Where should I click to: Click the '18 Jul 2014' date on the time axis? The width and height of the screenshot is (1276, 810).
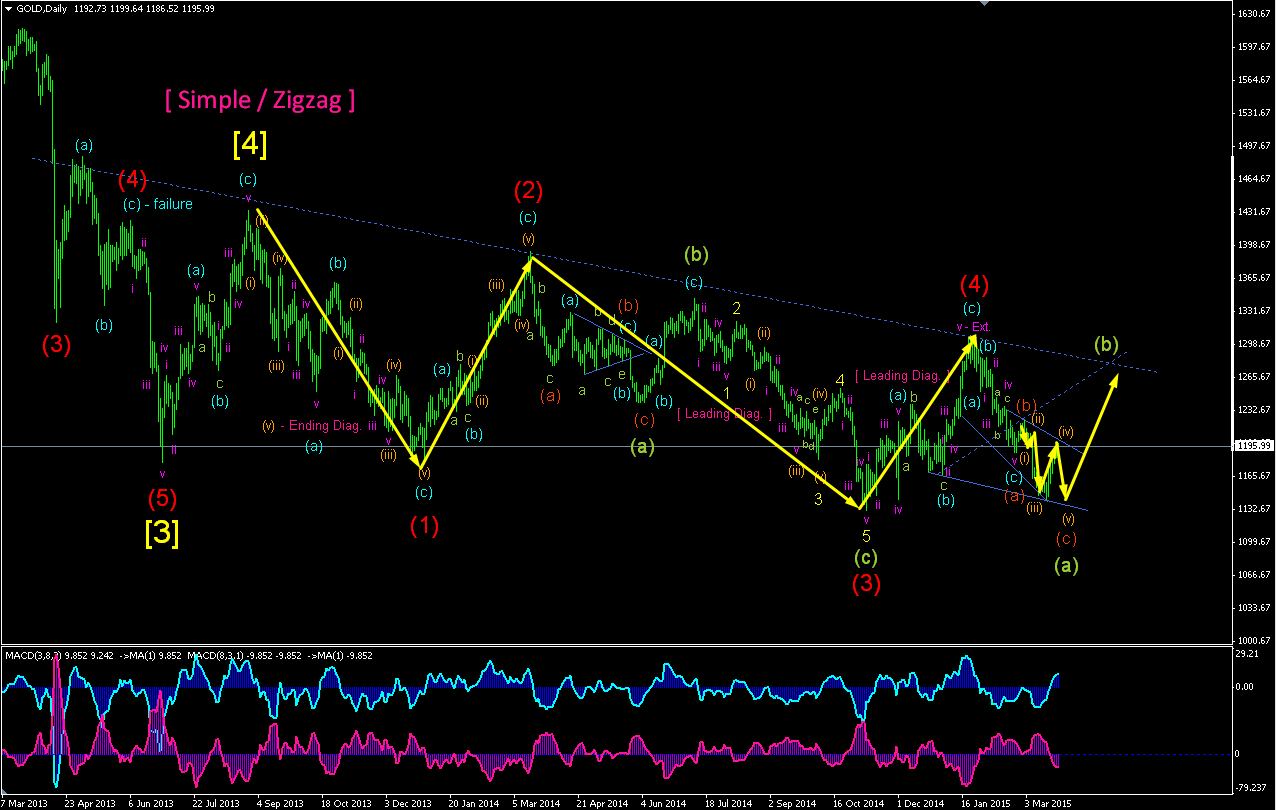tap(727, 803)
